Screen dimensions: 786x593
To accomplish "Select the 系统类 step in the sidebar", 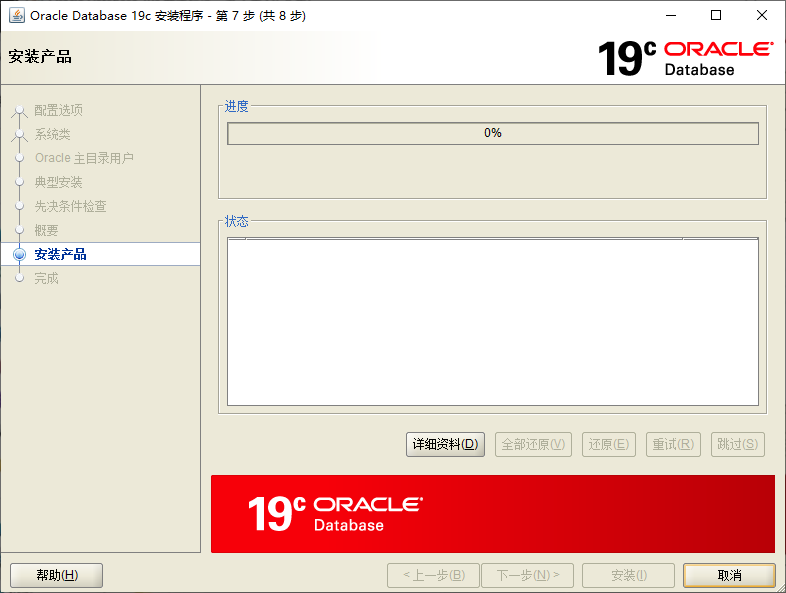I will pos(52,134).
